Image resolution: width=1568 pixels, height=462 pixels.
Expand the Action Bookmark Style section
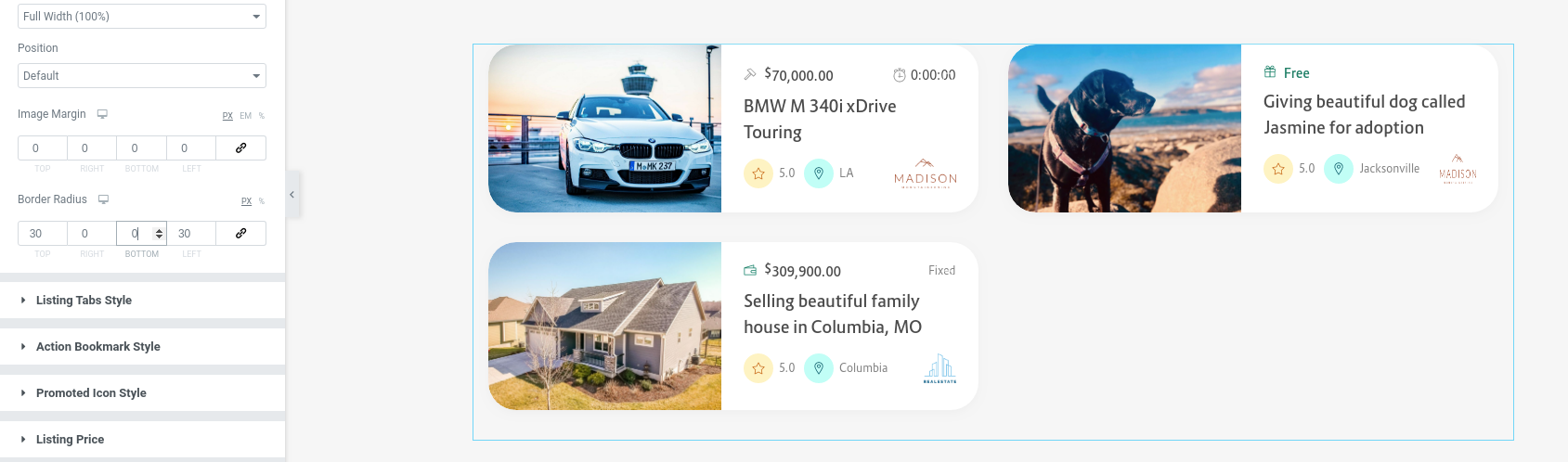97,347
